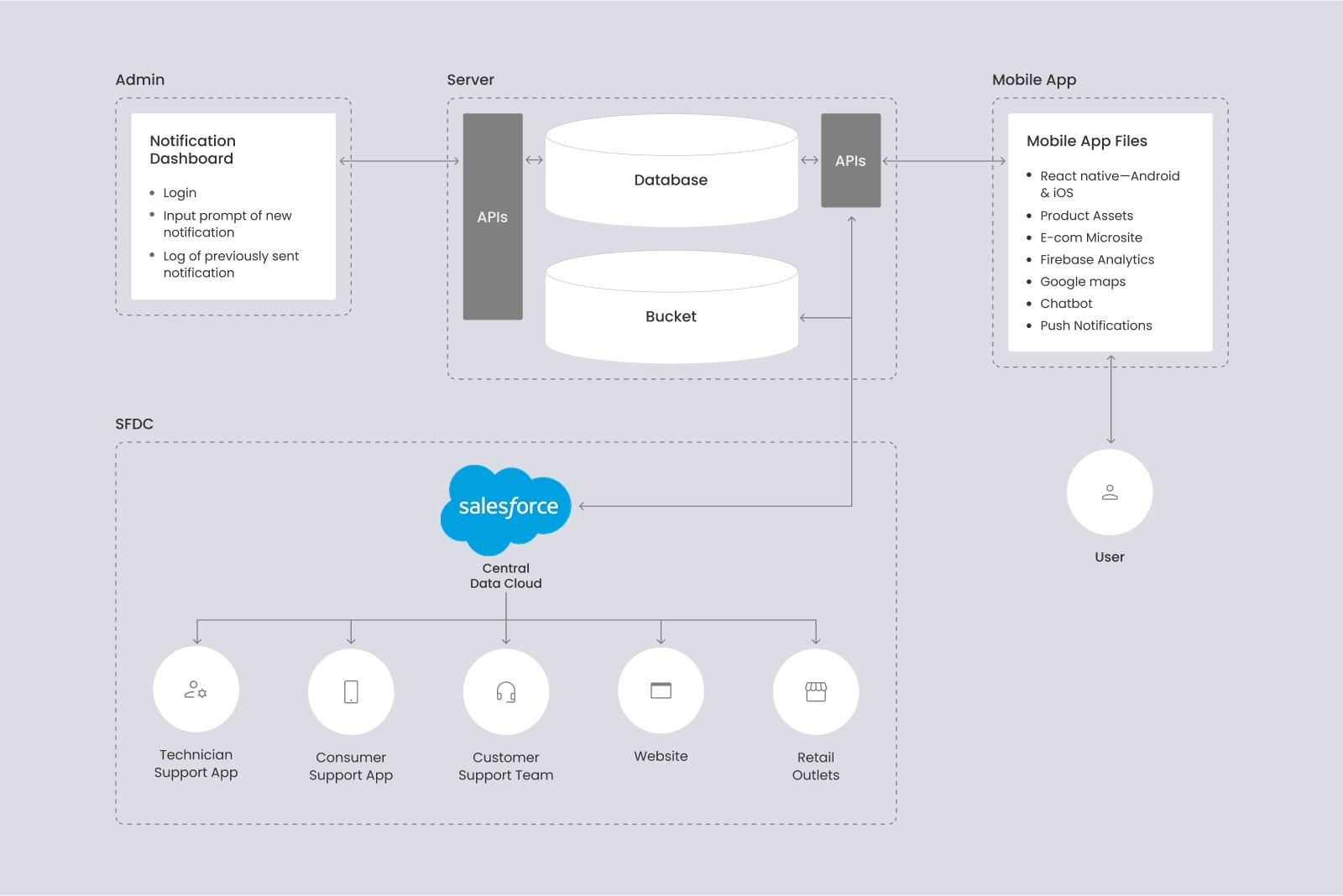Select the Push Notifications list item
Image resolution: width=1343 pixels, height=896 pixels.
click(x=1095, y=326)
